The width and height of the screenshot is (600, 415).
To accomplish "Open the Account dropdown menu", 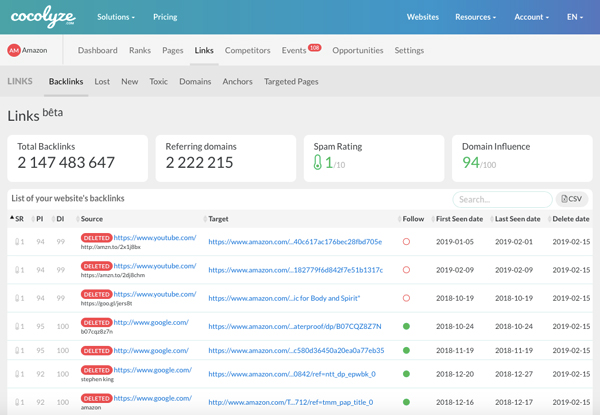I will pyautogui.click(x=532, y=17).
